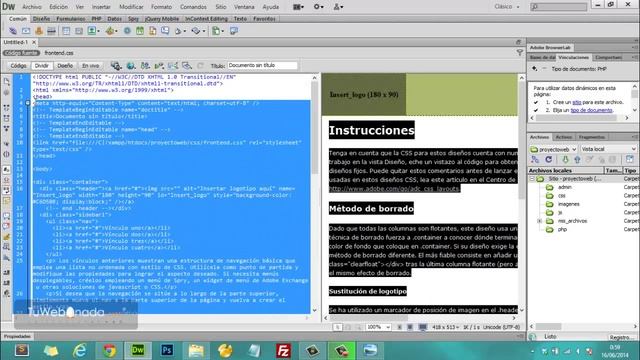The width and height of the screenshot is (640, 360).
Task: Select the pointer tool in status bar
Action: (x=338, y=327)
